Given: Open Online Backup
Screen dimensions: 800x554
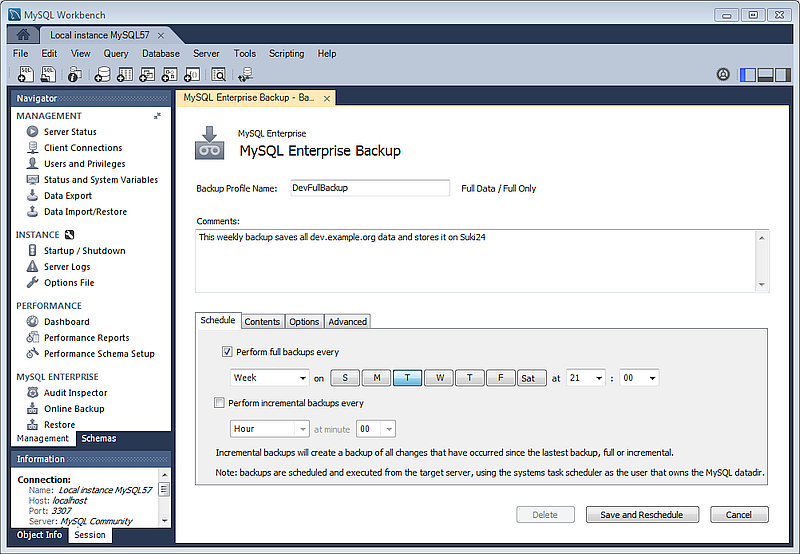Looking at the screenshot, I should 74,409.
